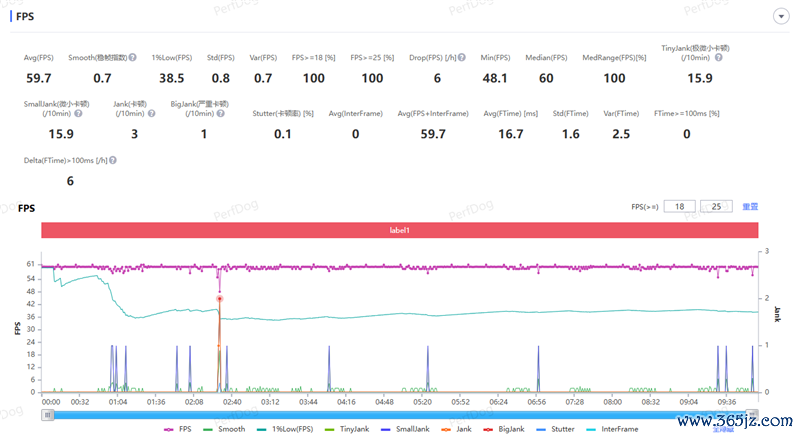Open help icon next to Smooth metric

[133, 58]
